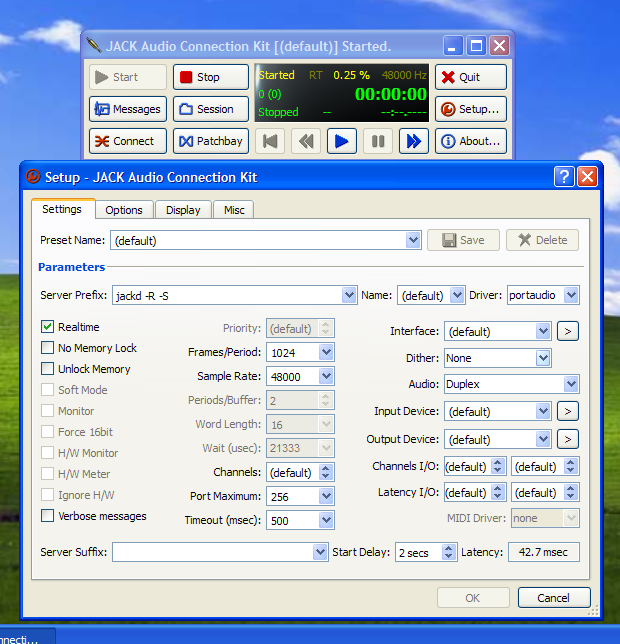620x644 pixels.
Task: Toggle the H/W Meter checkbox
Action: click(x=48, y=474)
